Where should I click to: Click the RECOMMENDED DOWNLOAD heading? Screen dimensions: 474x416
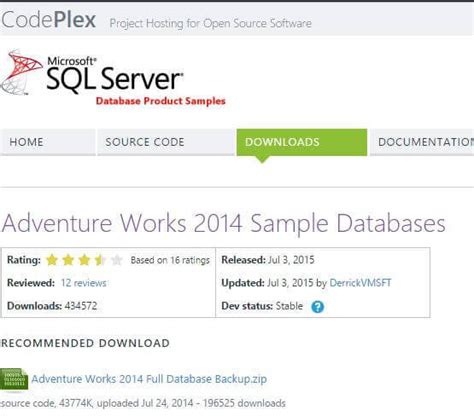[85, 343]
